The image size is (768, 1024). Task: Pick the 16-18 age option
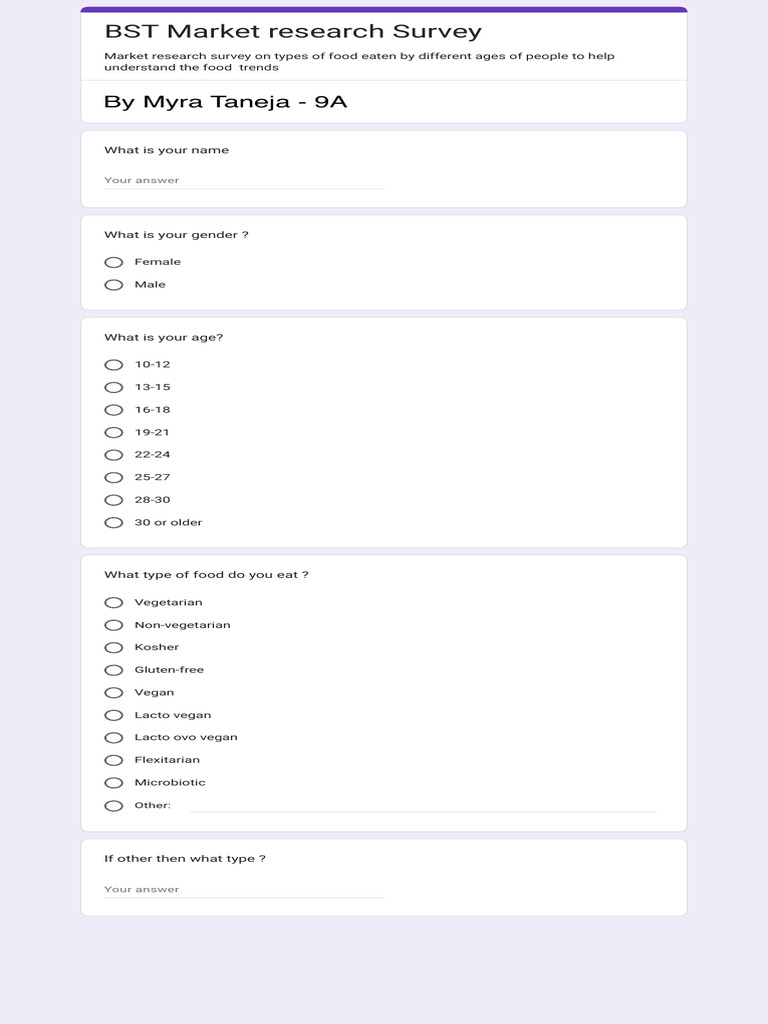click(114, 410)
